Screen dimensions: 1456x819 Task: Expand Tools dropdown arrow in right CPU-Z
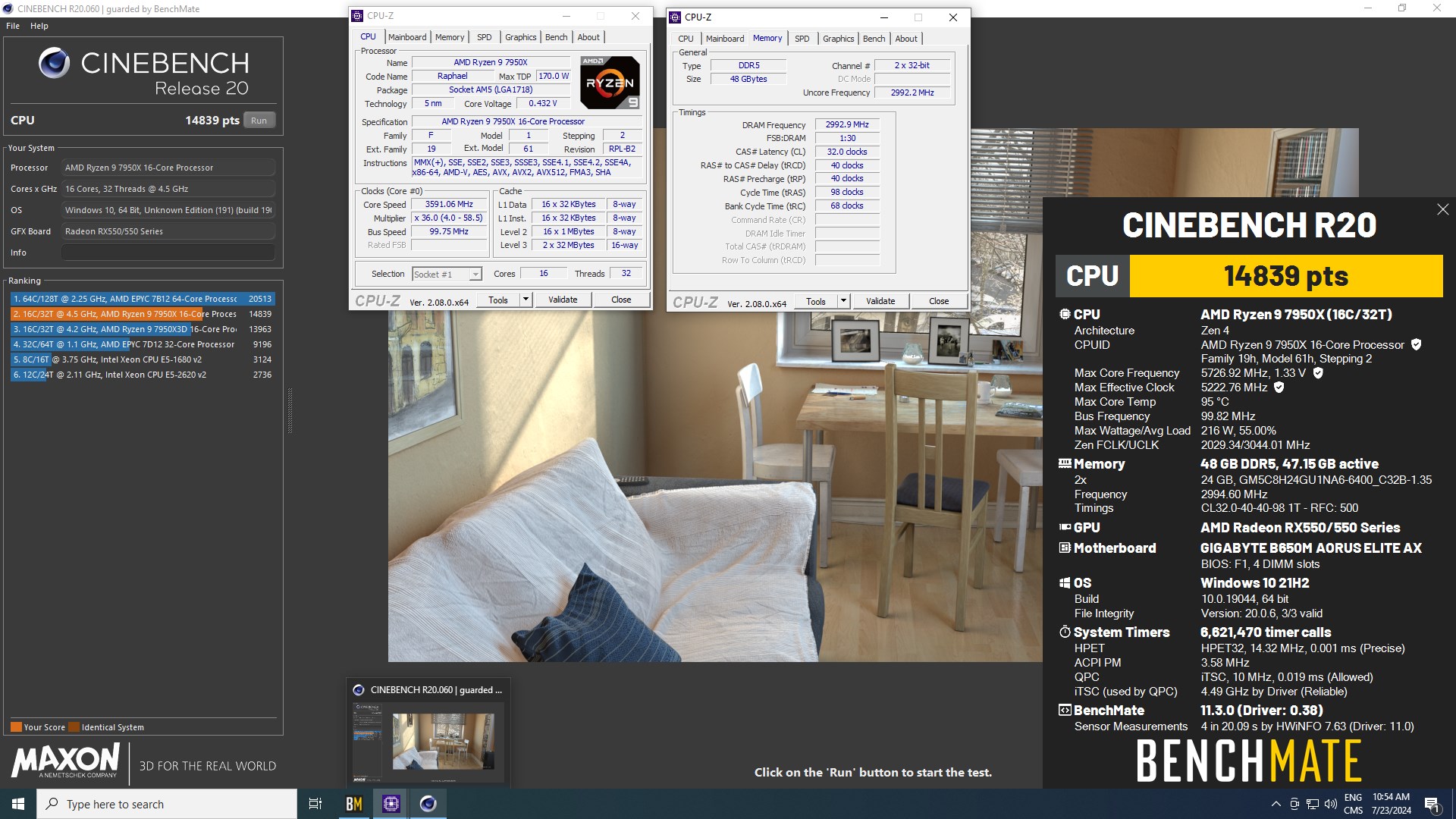click(x=843, y=302)
